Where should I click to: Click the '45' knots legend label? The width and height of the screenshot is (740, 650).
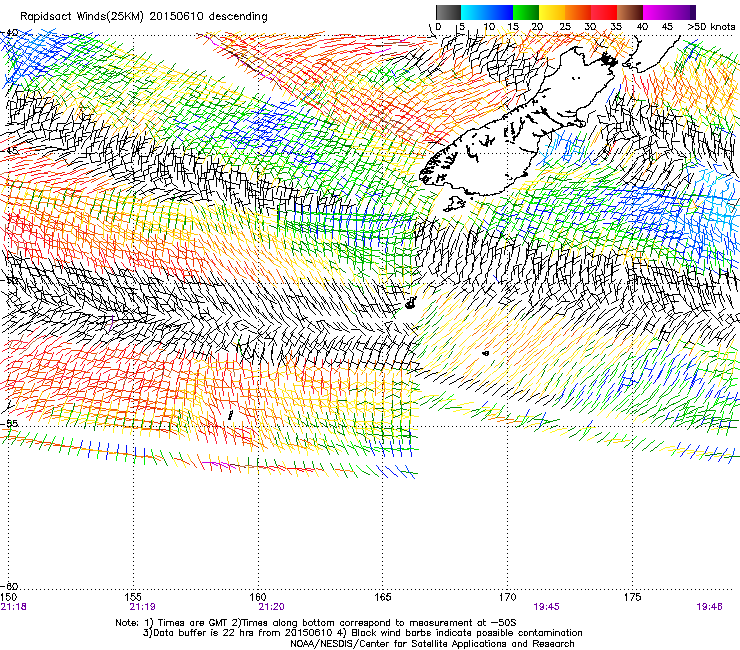click(667, 27)
